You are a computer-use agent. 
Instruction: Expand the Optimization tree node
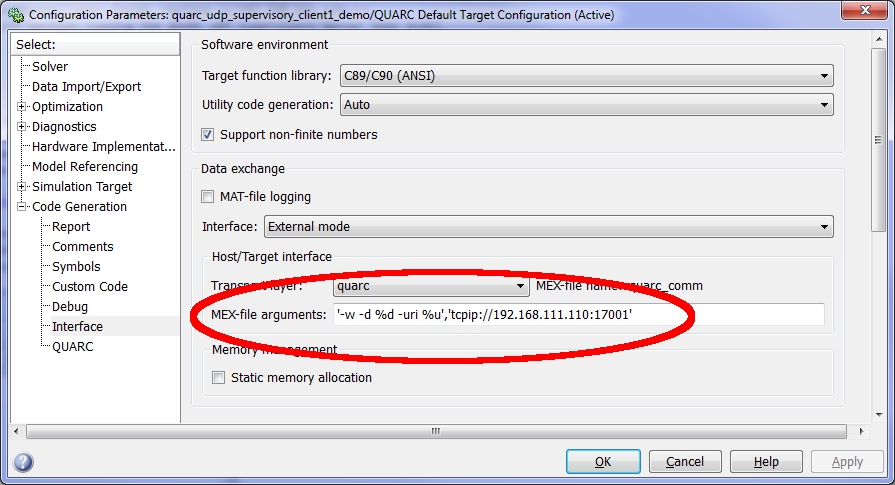pyautogui.click(x=22, y=107)
